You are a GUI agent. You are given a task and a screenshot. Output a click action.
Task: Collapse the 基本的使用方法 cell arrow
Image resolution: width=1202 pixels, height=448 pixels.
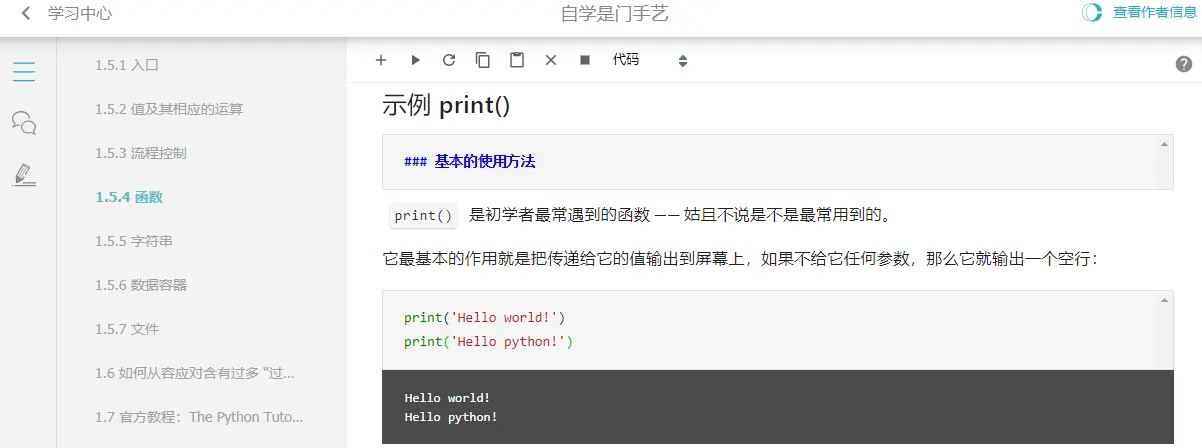click(1164, 144)
